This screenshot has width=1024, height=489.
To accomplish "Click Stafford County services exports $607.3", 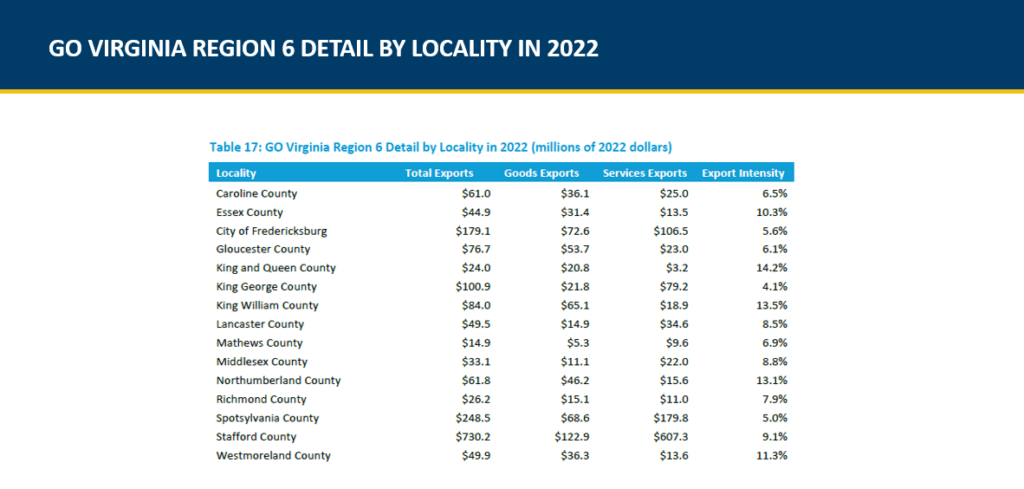I will (x=667, y=437).
